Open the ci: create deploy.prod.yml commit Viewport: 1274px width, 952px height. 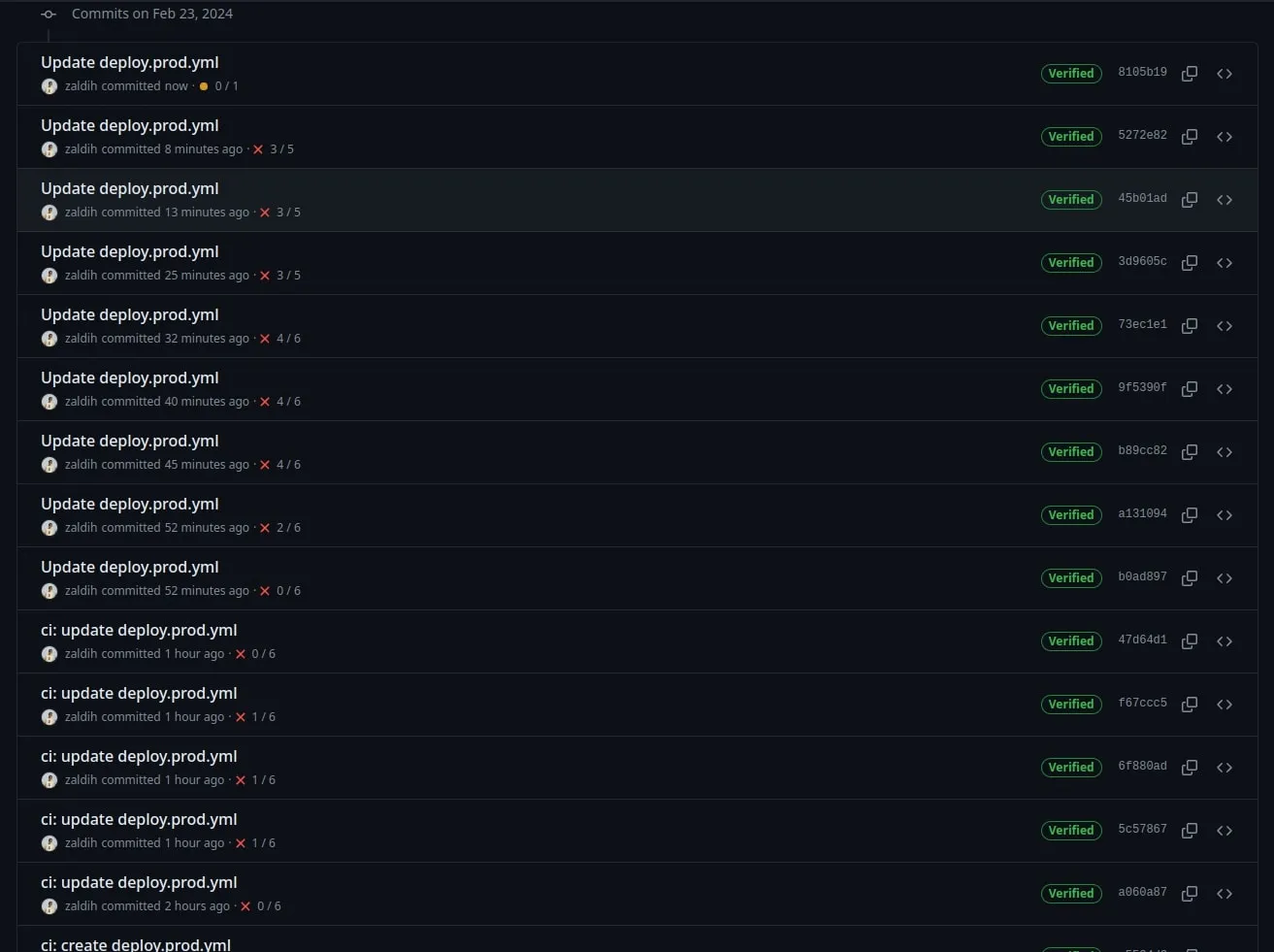coord(135,943)
